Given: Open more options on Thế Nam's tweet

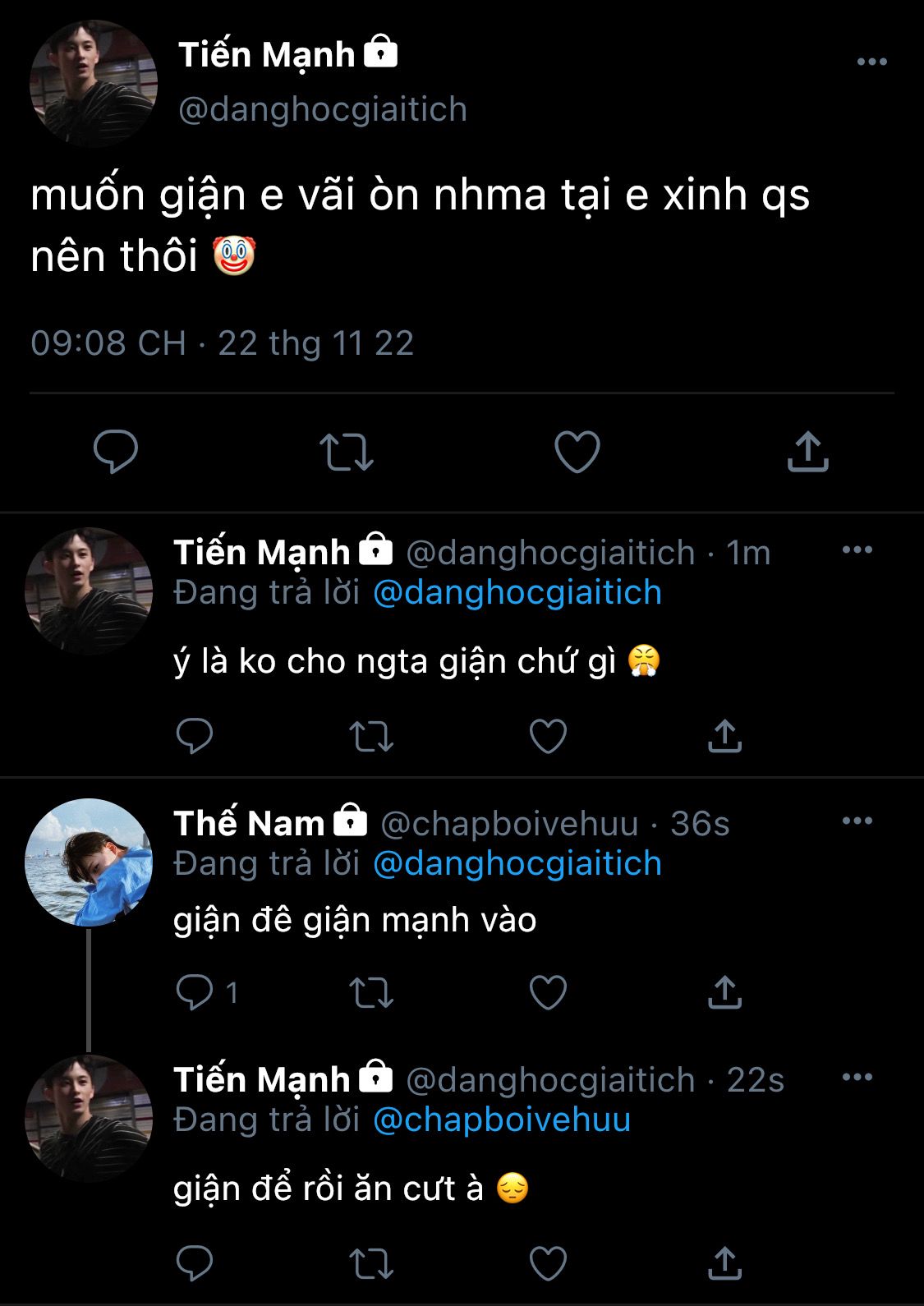Looking at the screenshot, I should [857, 821].
